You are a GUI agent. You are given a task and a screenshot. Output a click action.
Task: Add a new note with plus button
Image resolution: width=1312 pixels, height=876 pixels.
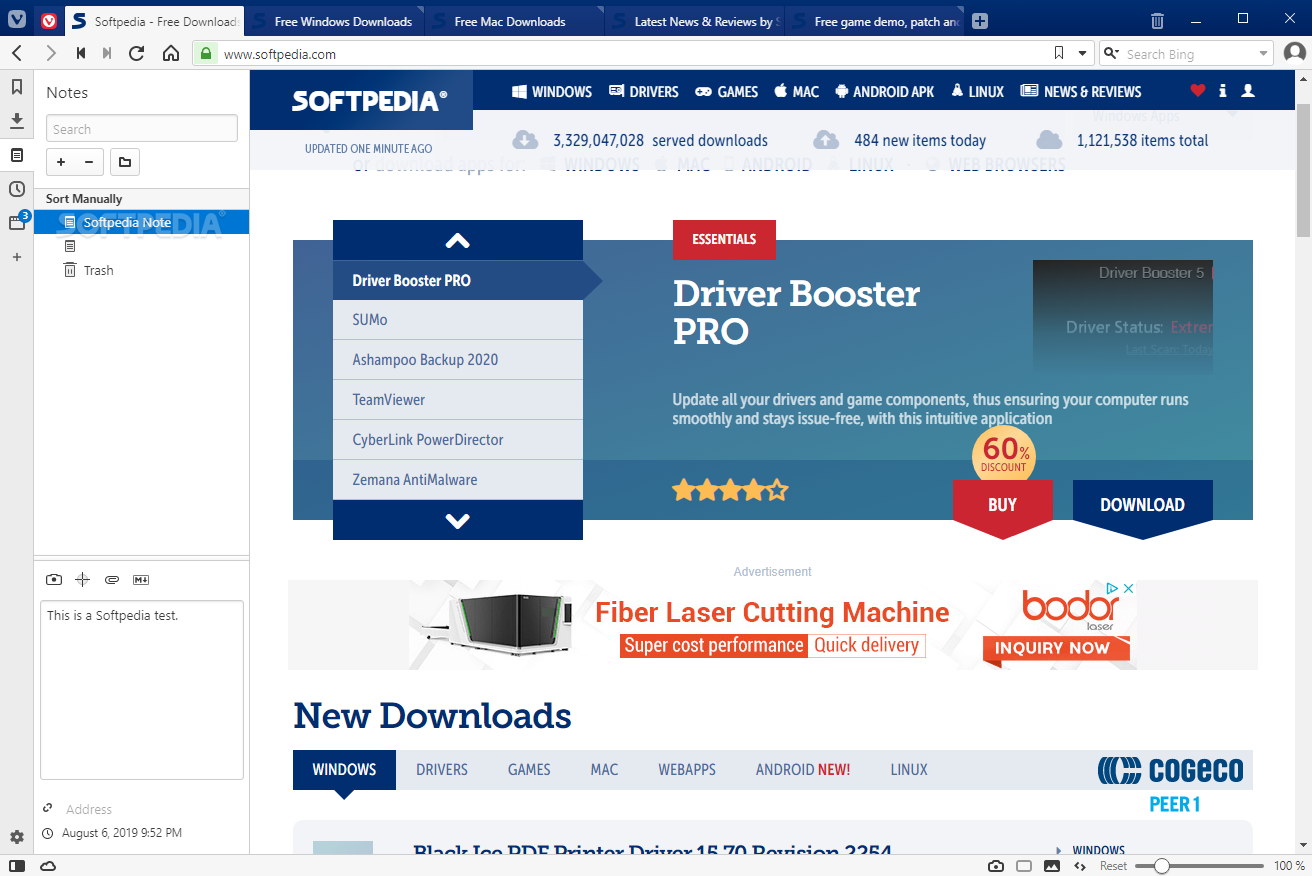pyautogui.click(x=61, y=162)
